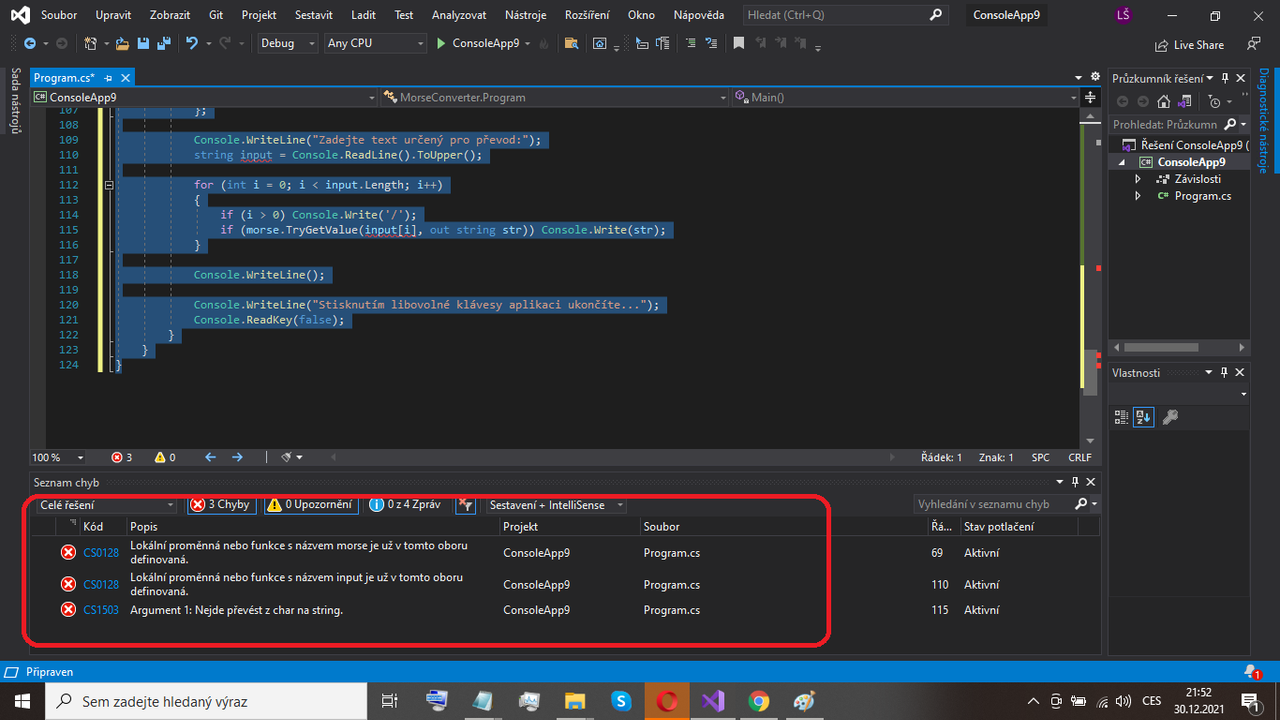Viewport: 1280px width, 720px height.
Task: Click the Undo arrow icon in the toolbar
Action: point(191,43)
